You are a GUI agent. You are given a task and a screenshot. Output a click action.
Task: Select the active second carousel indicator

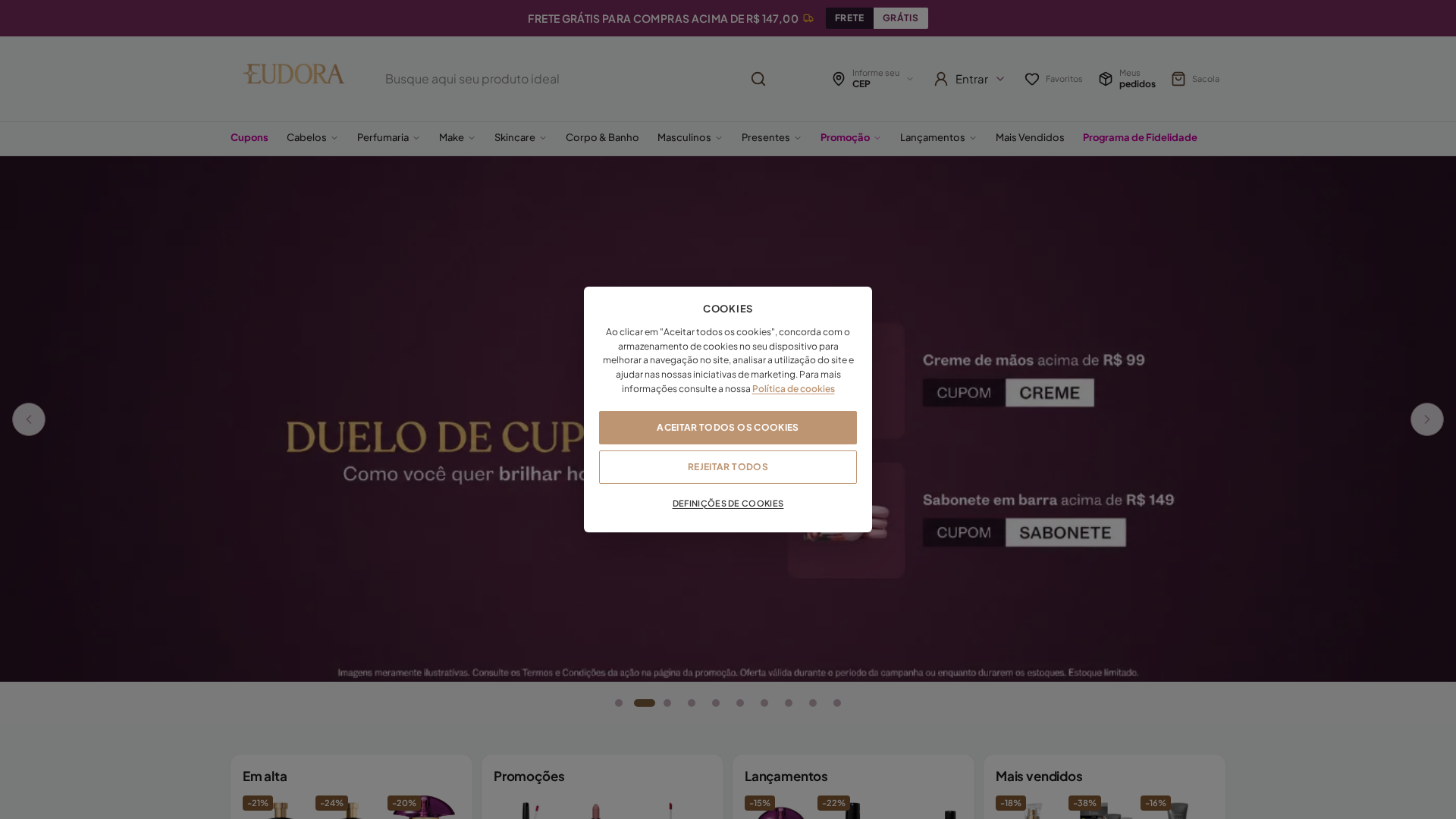(x=645, y=703)
